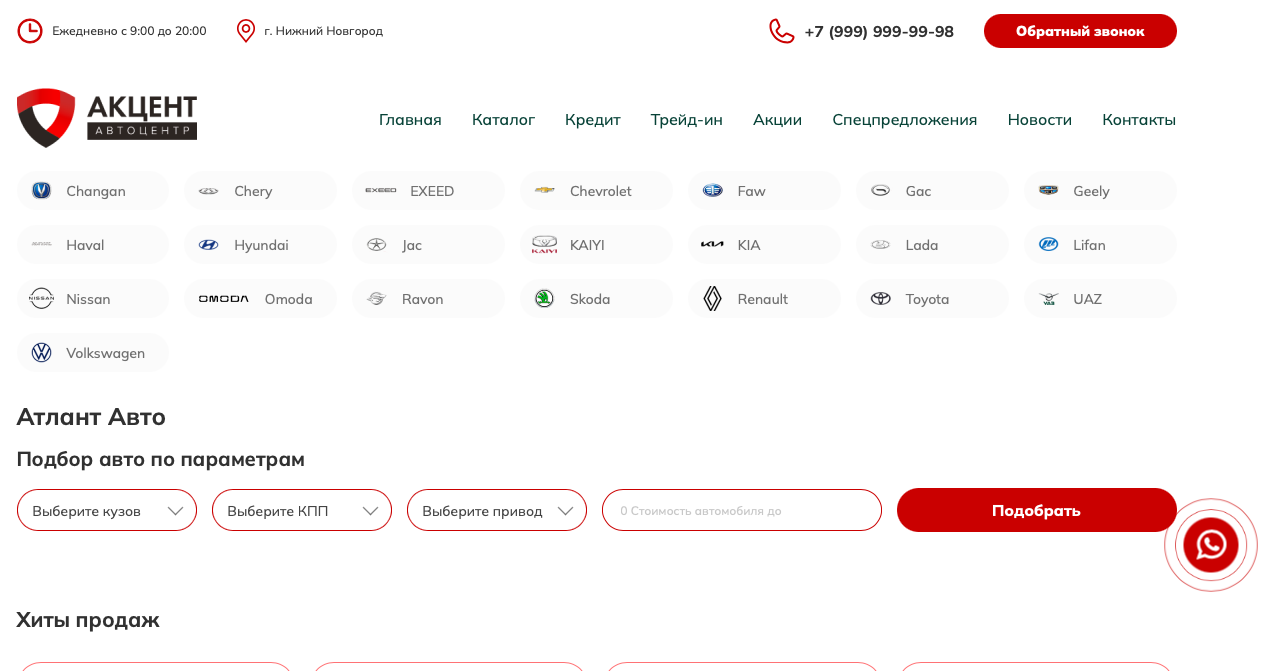Viewport: 1267px width, 671px height.
Task: Pick the Hyundai brand logo
Action: point(208,245)
